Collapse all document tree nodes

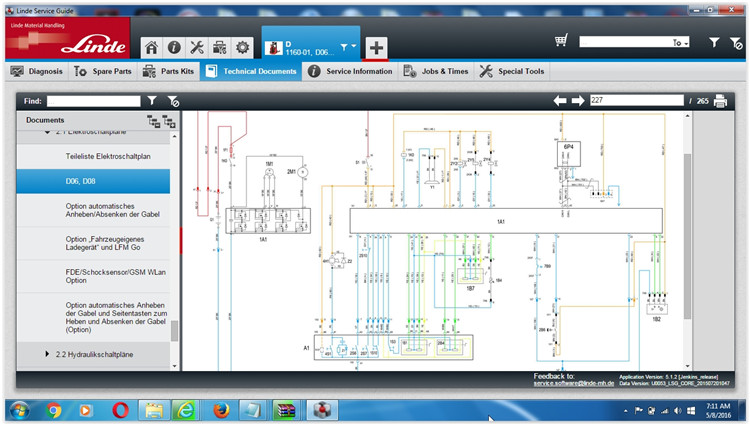pyautogui.click(x=154, y=121)
